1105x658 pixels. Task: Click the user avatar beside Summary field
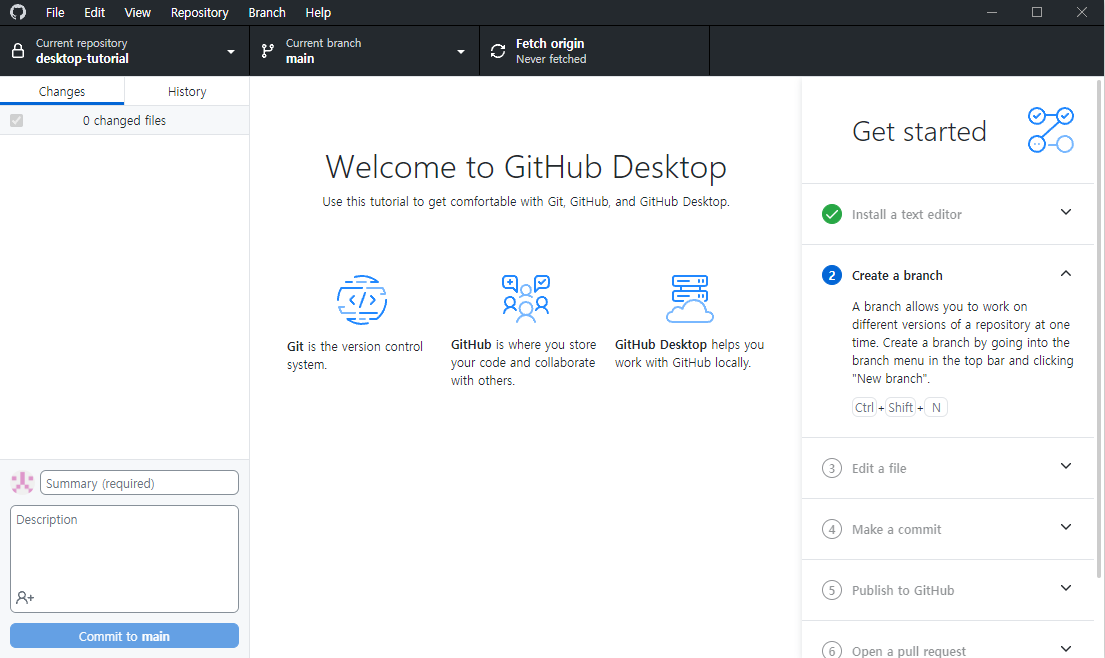(x=23, y=483)
